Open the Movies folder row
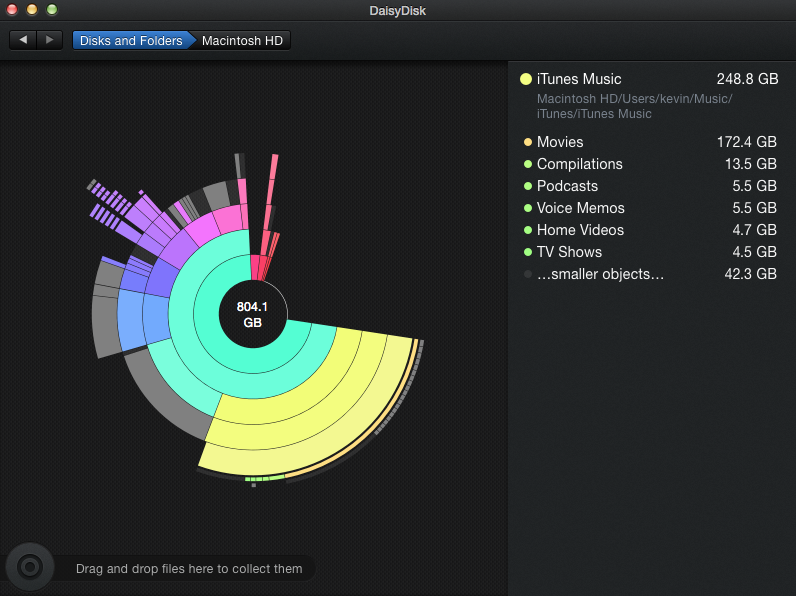 (x=650, y=142)
